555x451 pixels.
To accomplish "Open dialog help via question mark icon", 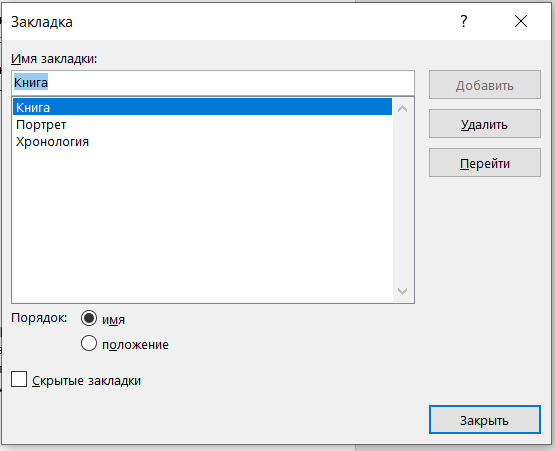I will point(464,22).
